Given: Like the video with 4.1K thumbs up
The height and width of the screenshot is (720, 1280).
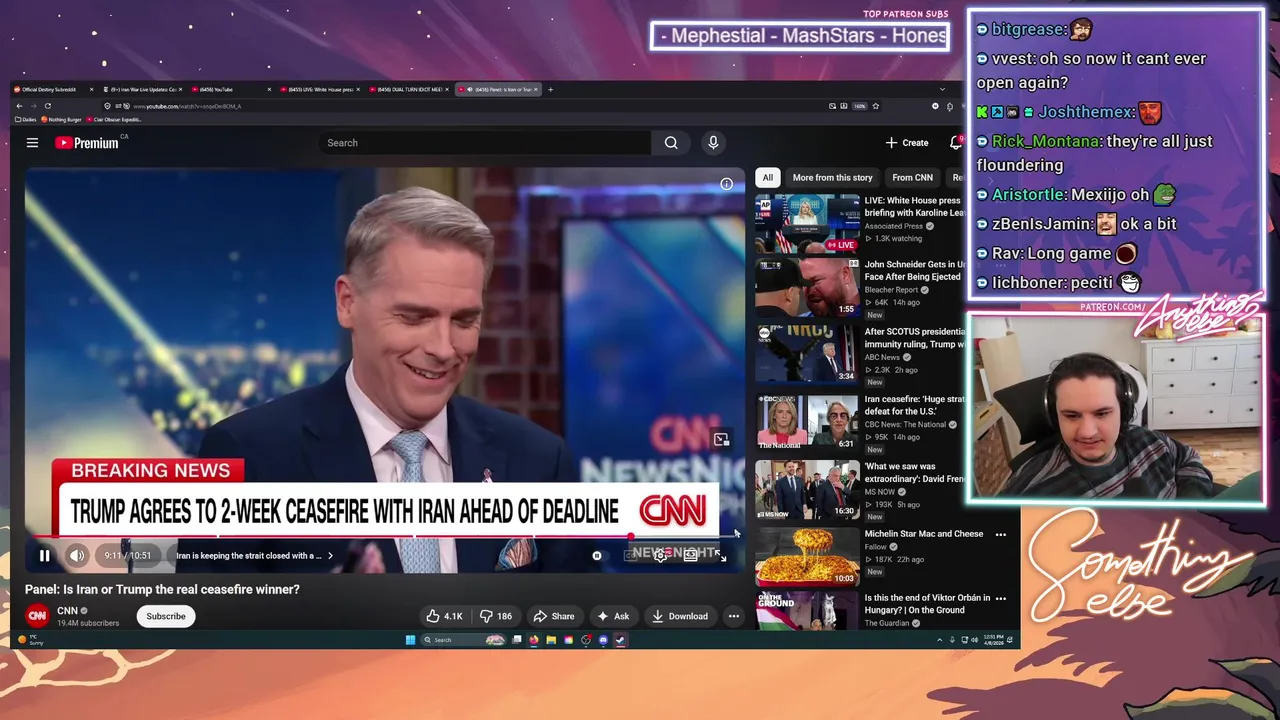Looking at the screenshot, I should pos(444,616).
